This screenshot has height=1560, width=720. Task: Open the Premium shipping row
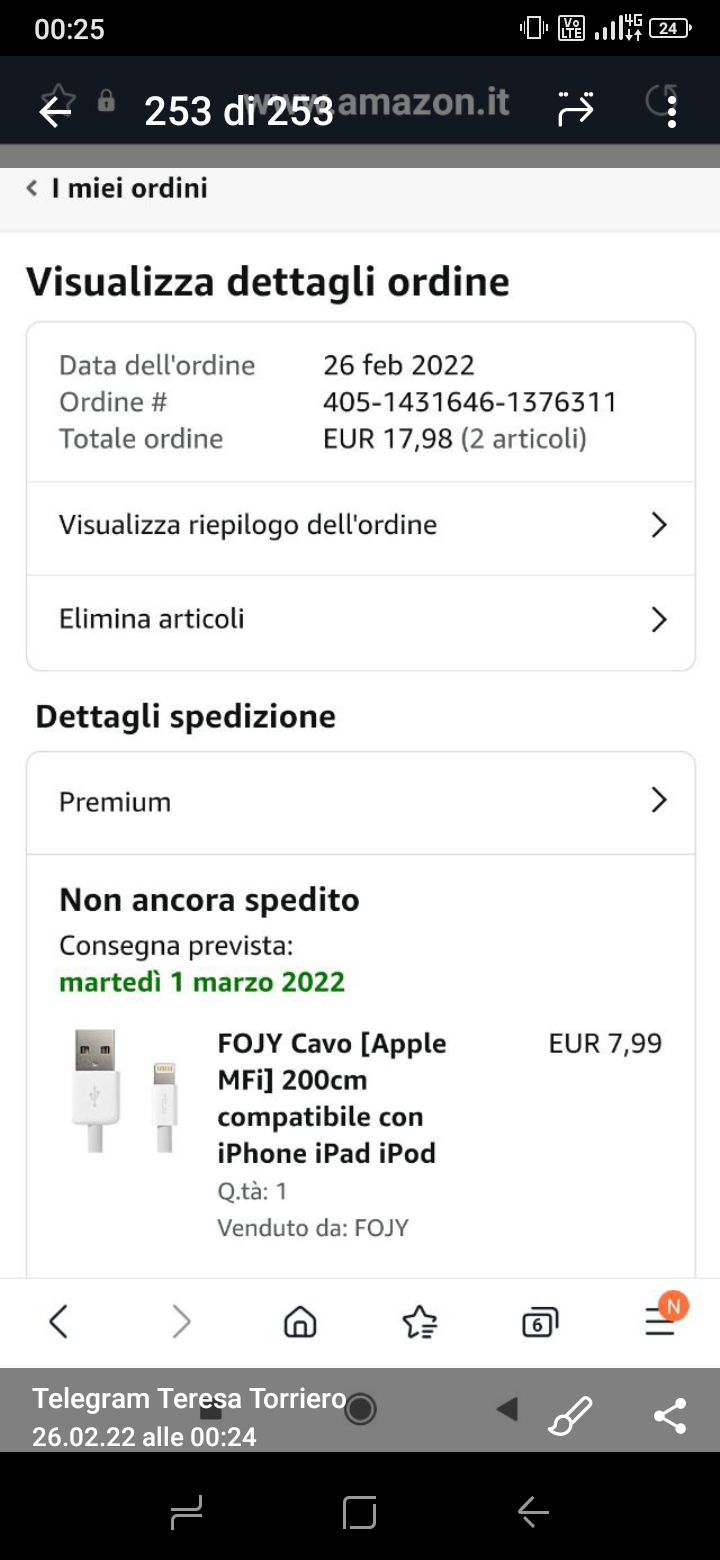300,802
